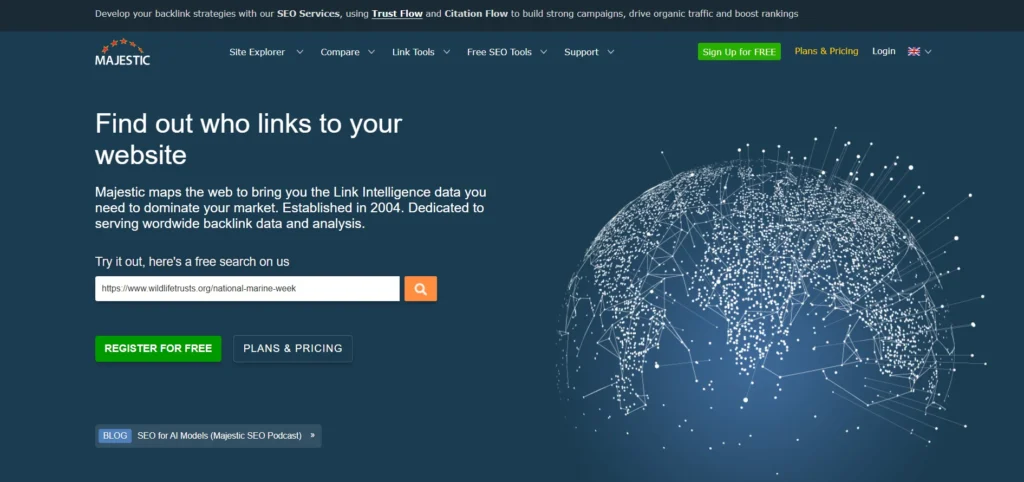Click SEO Services in the top banner
Screen dimensions: 1024x482
click(308, 13)
